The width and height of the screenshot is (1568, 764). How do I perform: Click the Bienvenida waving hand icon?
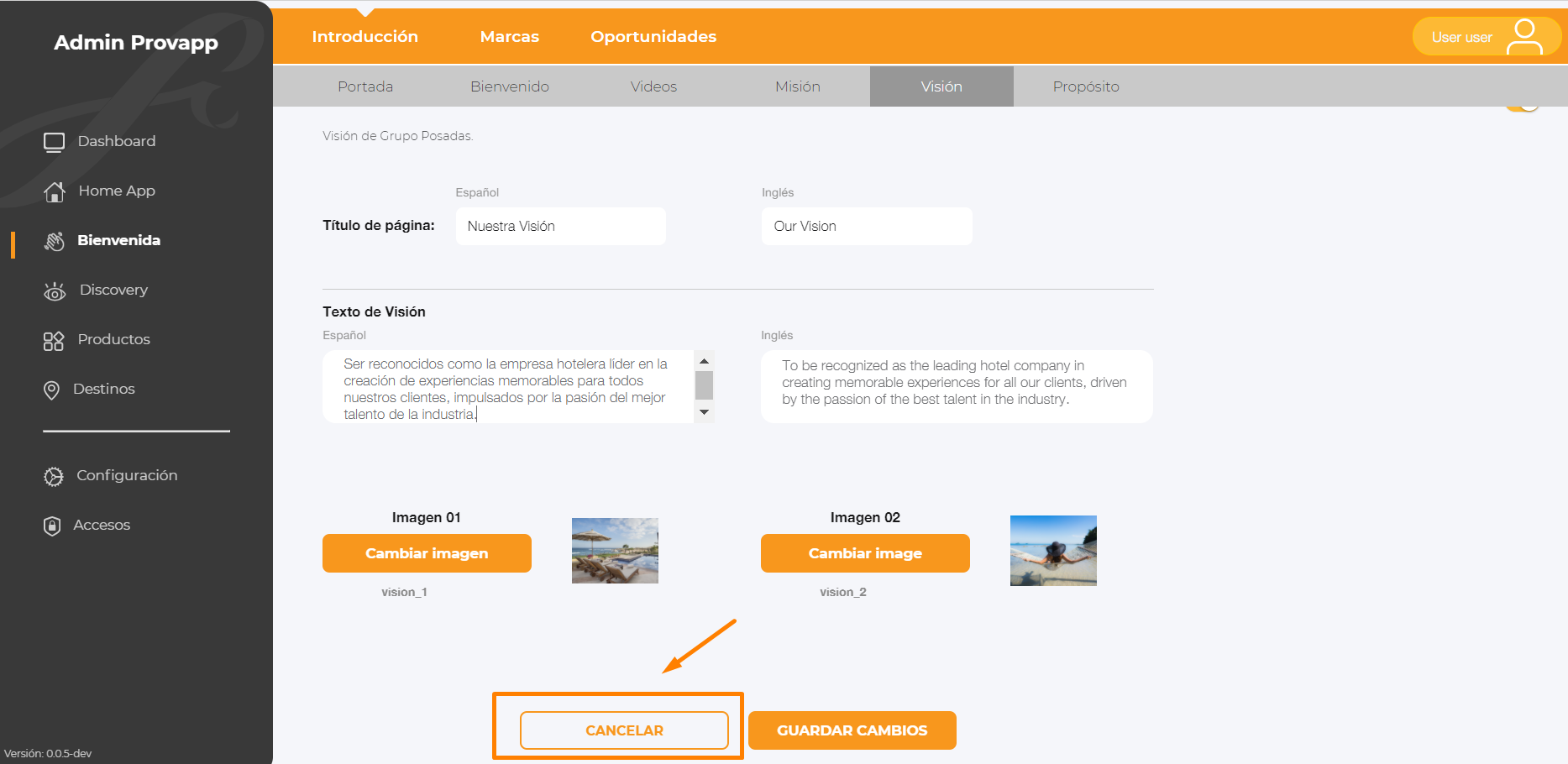tap(54, 241)
